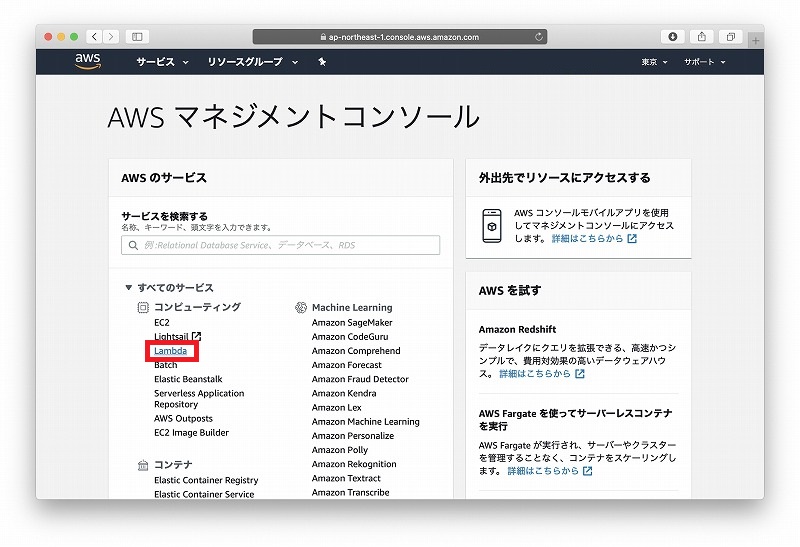800x547 pixels.
Task: Open the サポート menu
Action: pos(704,62)
